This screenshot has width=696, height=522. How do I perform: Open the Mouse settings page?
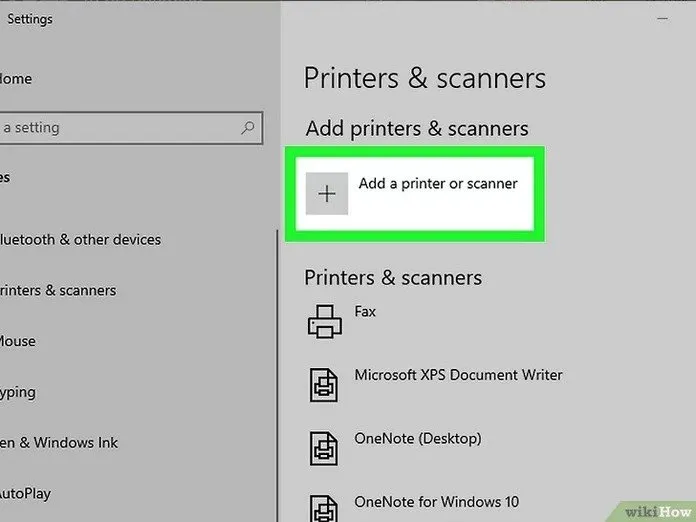[18, 341]
